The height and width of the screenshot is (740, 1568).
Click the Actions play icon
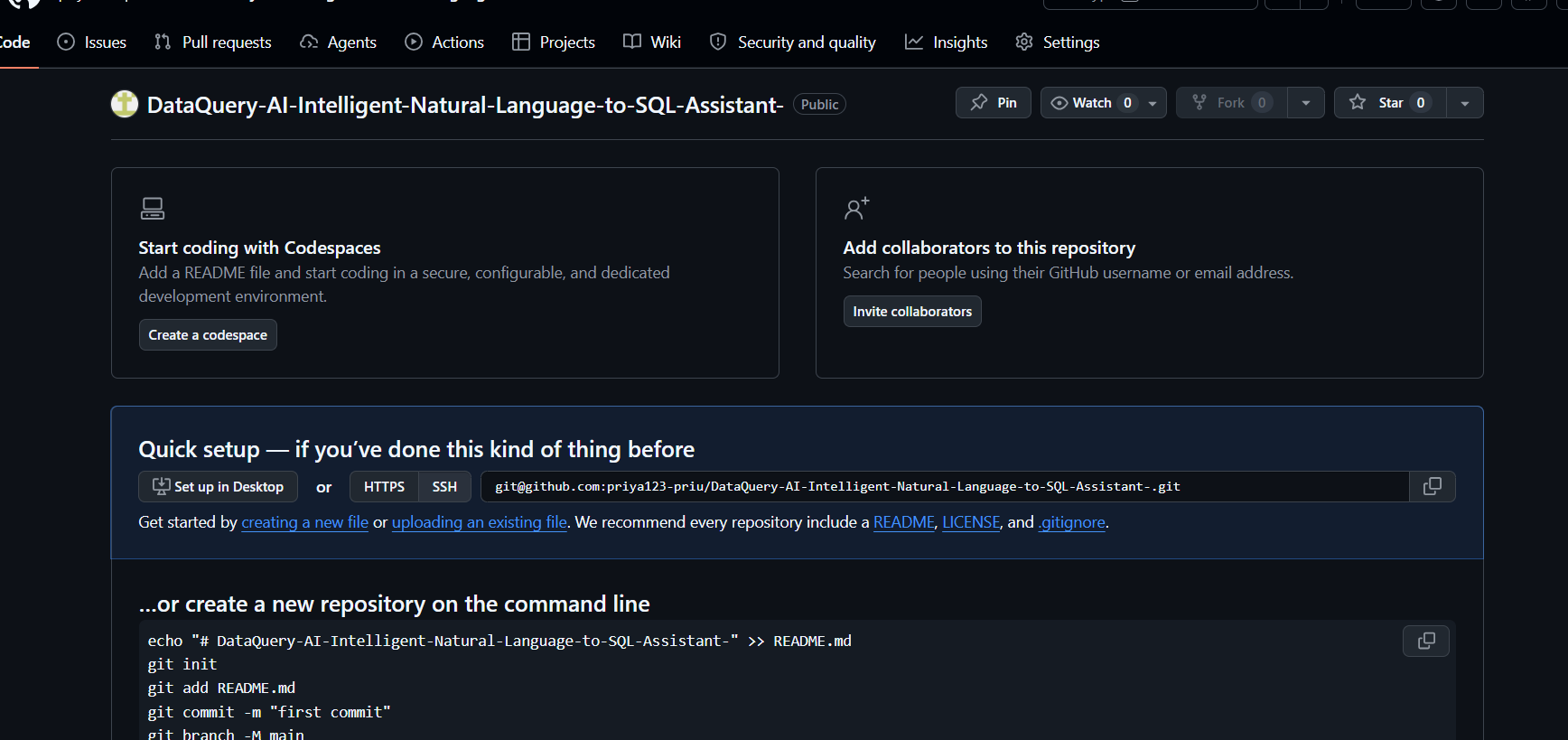tap(414, 42)
